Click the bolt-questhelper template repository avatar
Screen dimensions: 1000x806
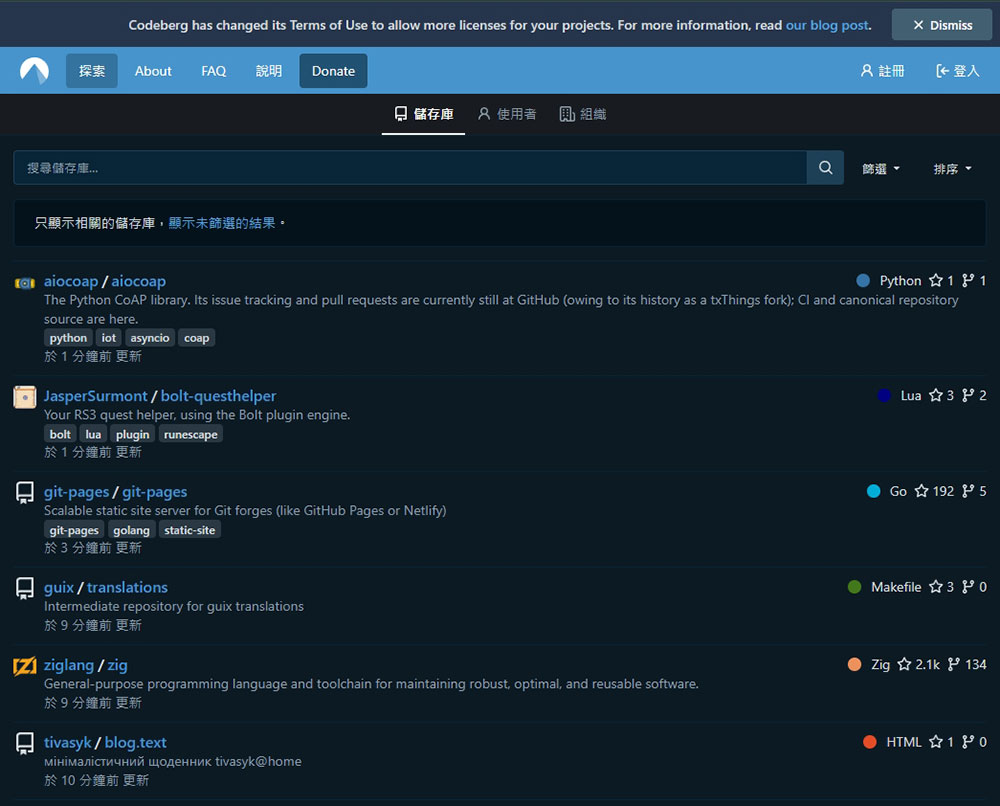[23, 397]
